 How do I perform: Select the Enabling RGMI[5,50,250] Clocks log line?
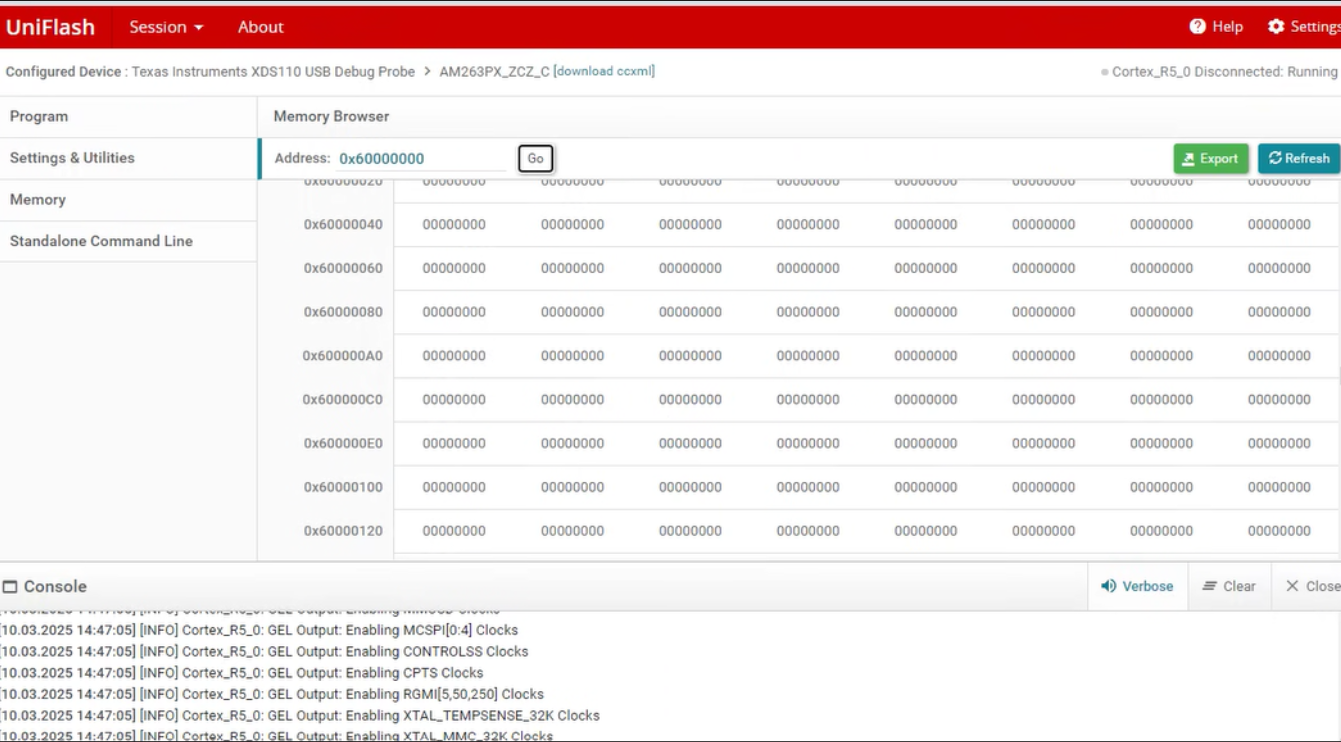272,694
